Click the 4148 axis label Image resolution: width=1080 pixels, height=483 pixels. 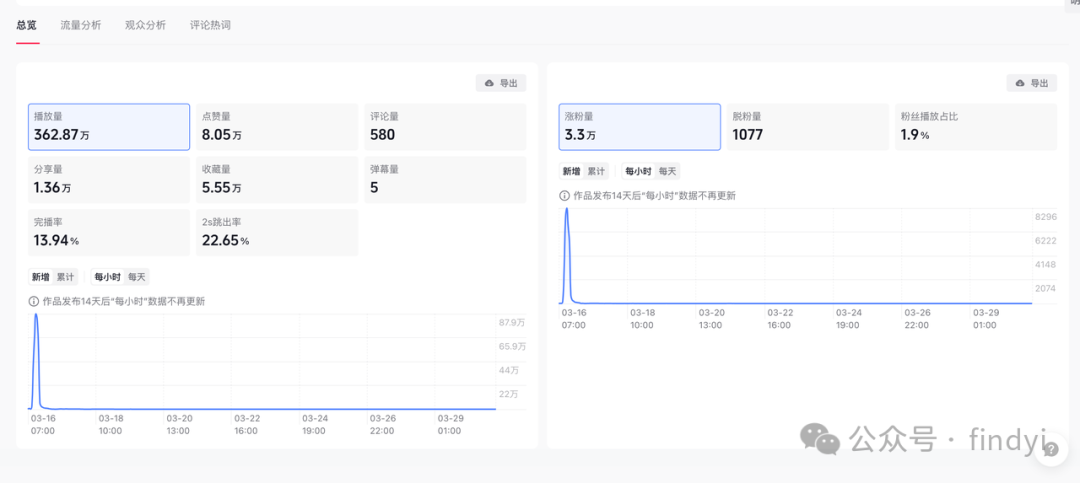(x=1046, y=264)
